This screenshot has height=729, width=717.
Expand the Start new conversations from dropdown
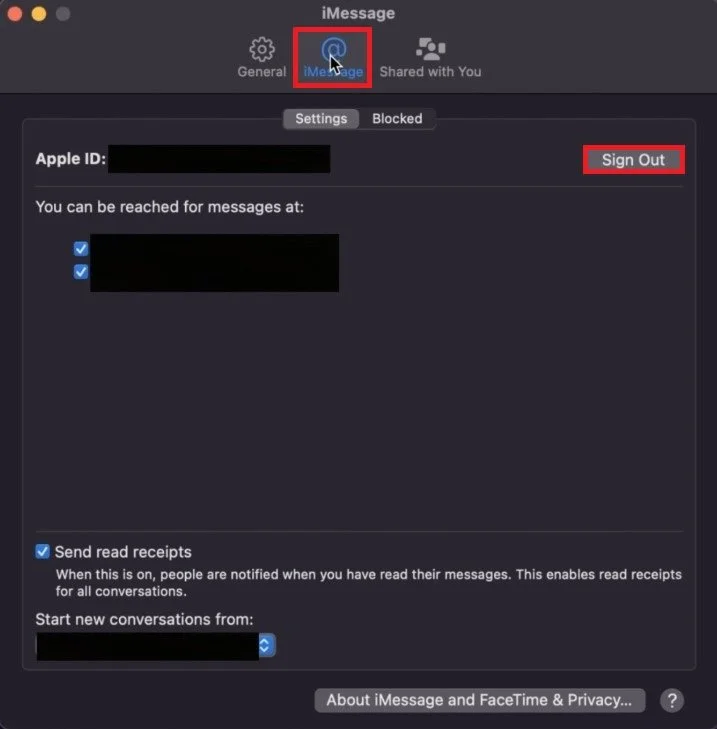pos(156,645)
